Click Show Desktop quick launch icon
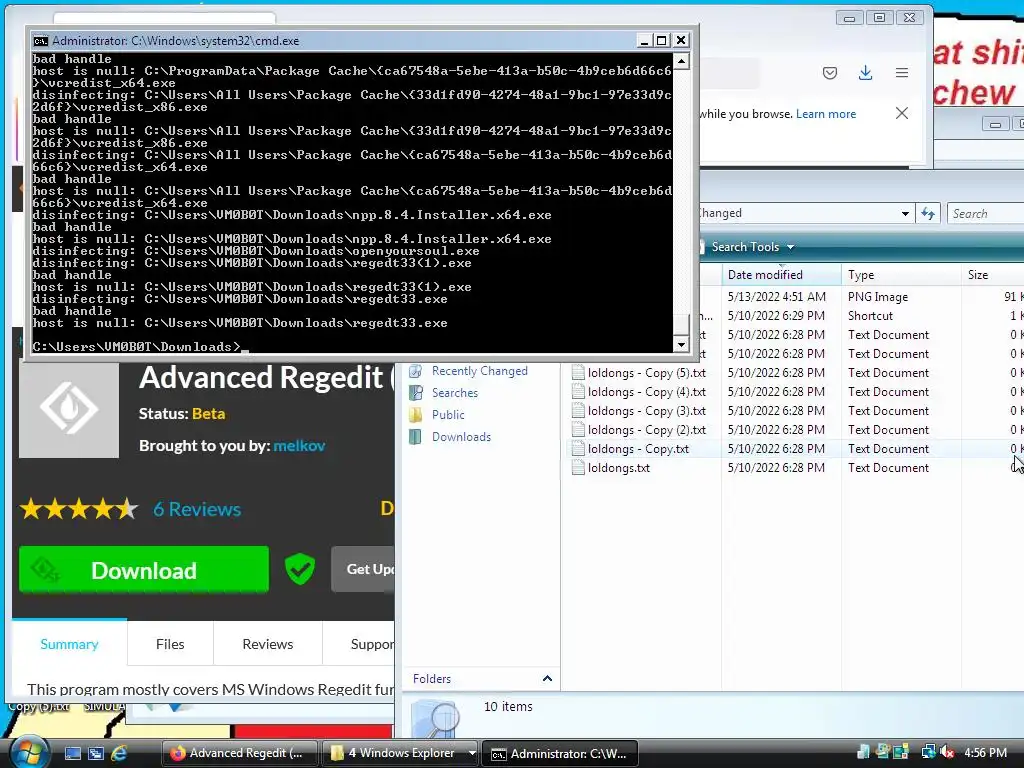The width and height of the screenshot is (1024, 768). coord(72,753)
